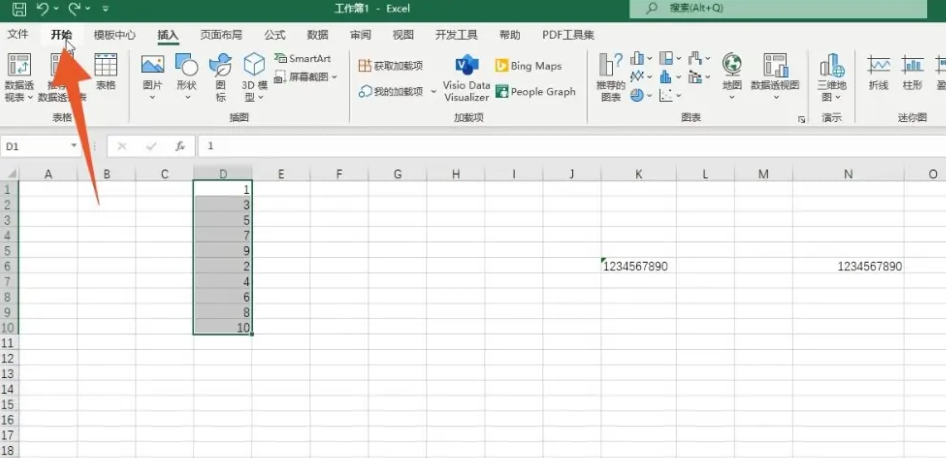946x458 pixels.
Task: Expand the Name Box dropdown arrow
Action: coord(74,146)
